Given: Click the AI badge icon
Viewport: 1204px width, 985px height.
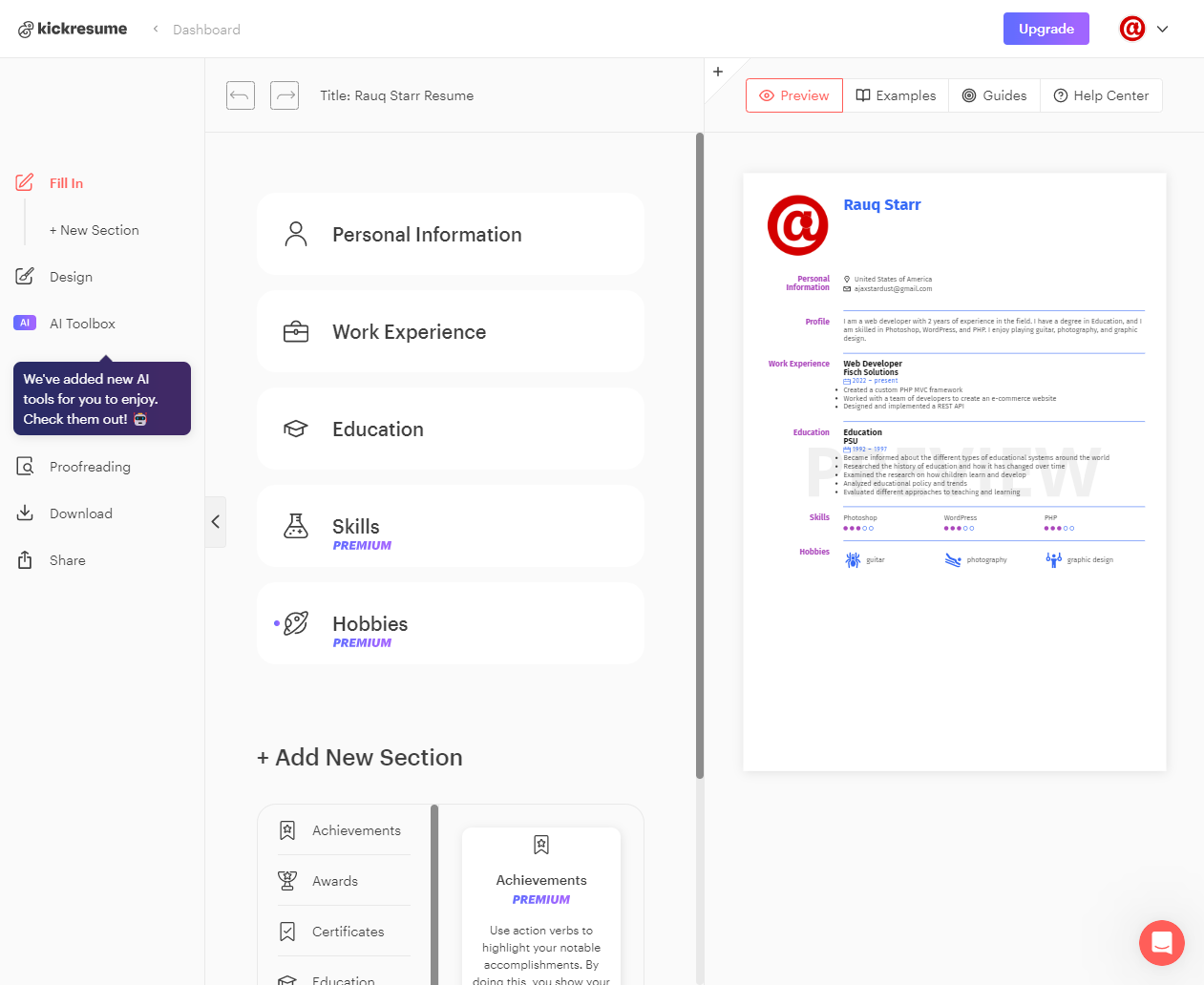Looking at the screenshot, I should click(25, 323).
